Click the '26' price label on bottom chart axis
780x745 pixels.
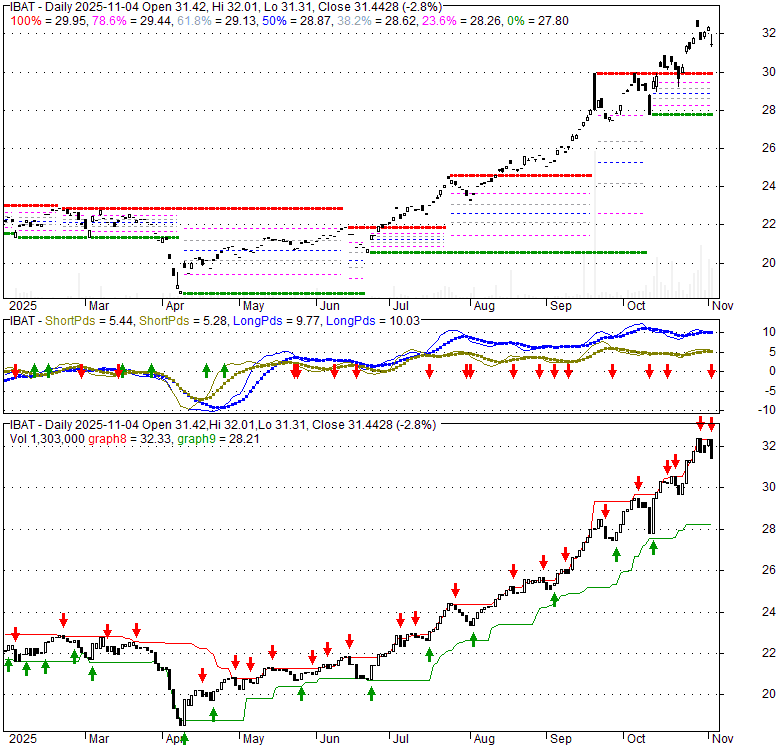coord(769,570)
